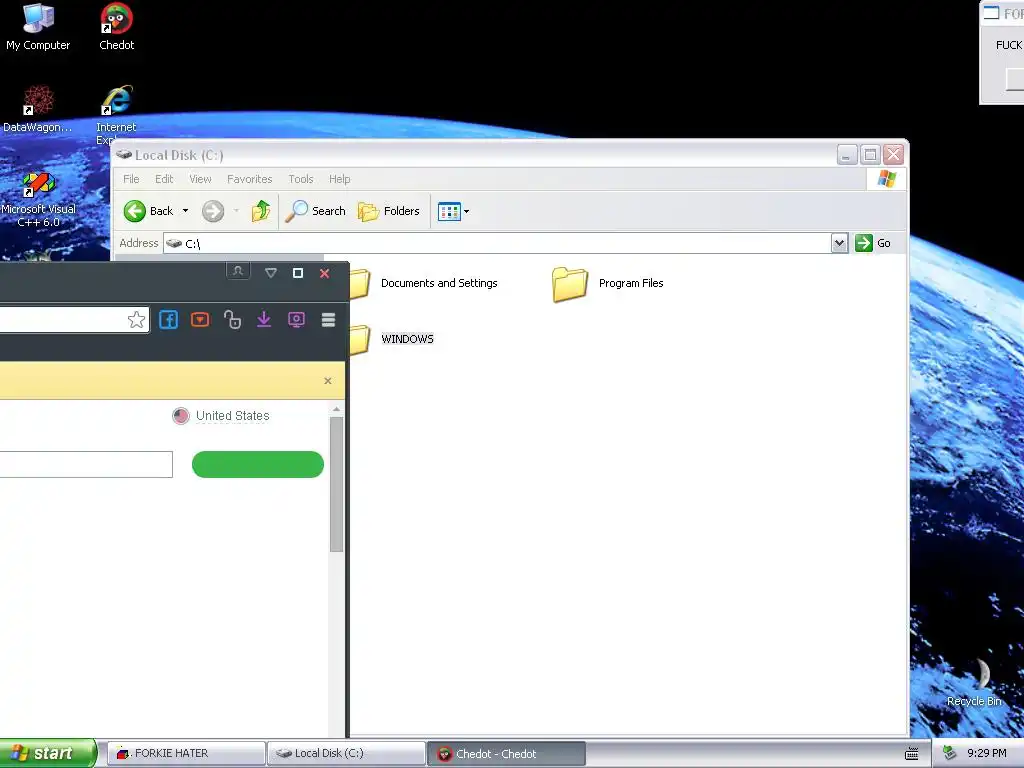
Task: Open Back history dropdown arrow
Action: tap(185, 211)
